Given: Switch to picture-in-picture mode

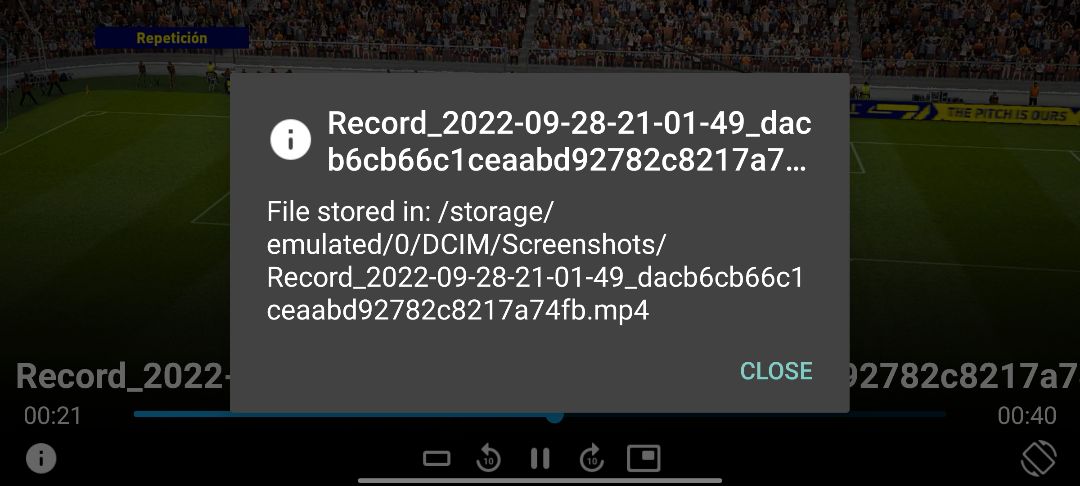Looking at the screenshot, I should (643, 458).
